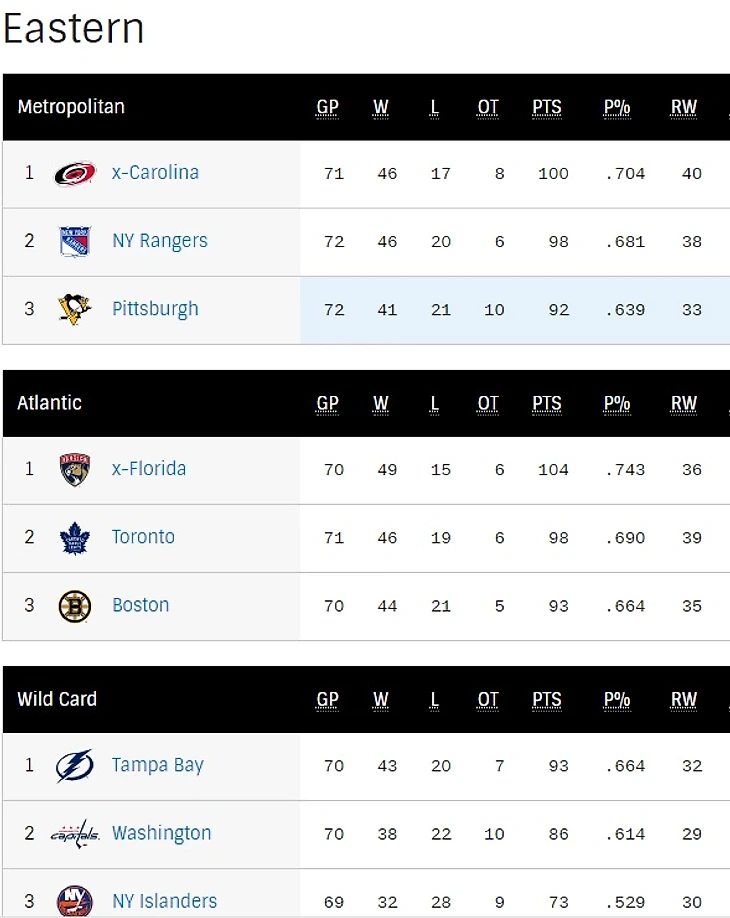Sort Atlantic table by W column

click(x=381, y=403)
